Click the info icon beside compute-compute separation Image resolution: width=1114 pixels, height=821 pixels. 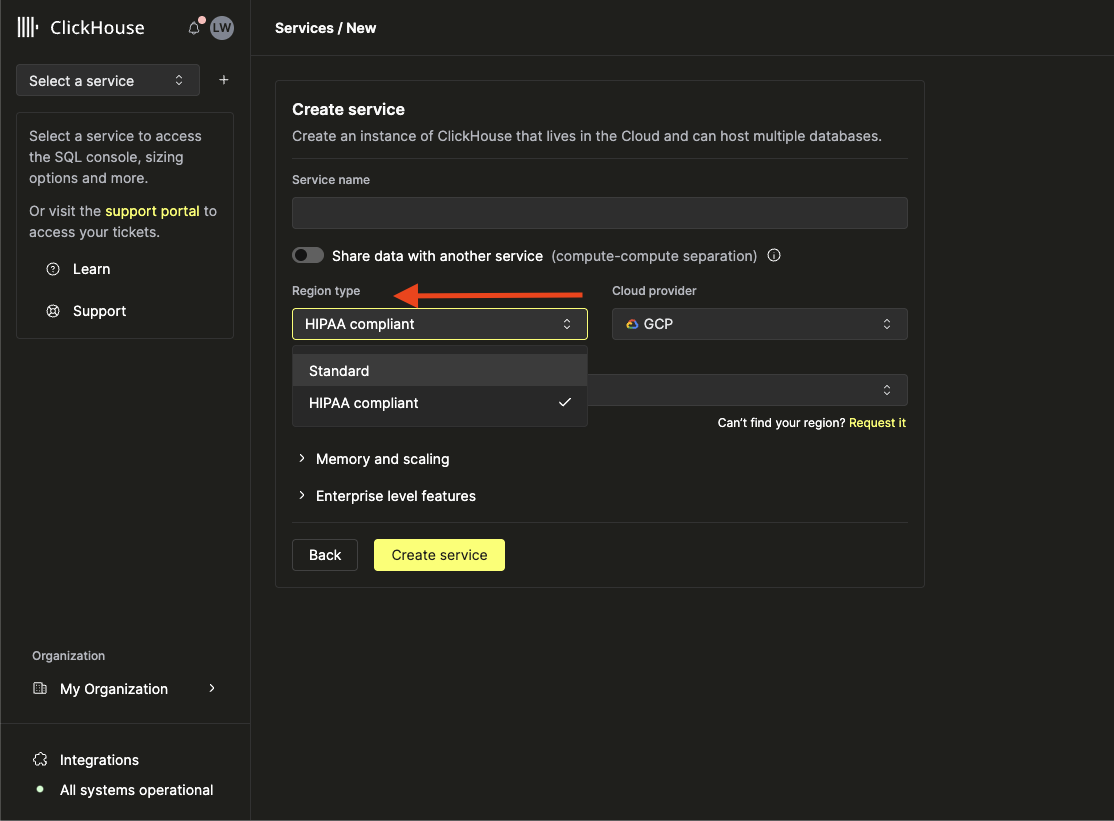click(x=774, y=255)
